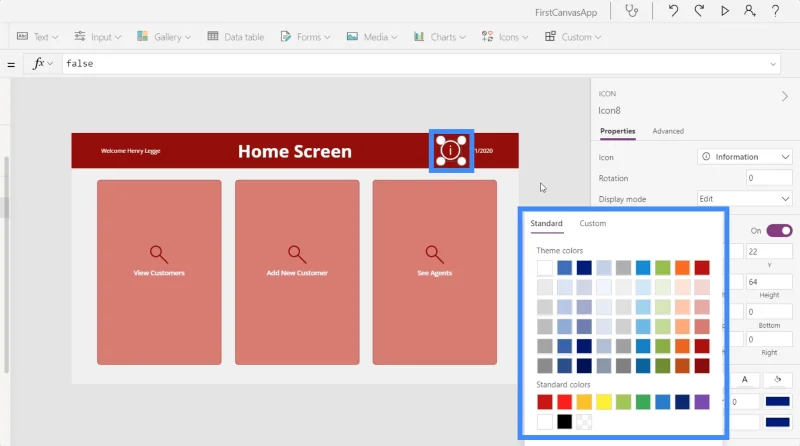Image resolution: width=800 pixels, height=446 pixels.
Task: Switch to the Advanced tab
Action: tap(668, 131)
